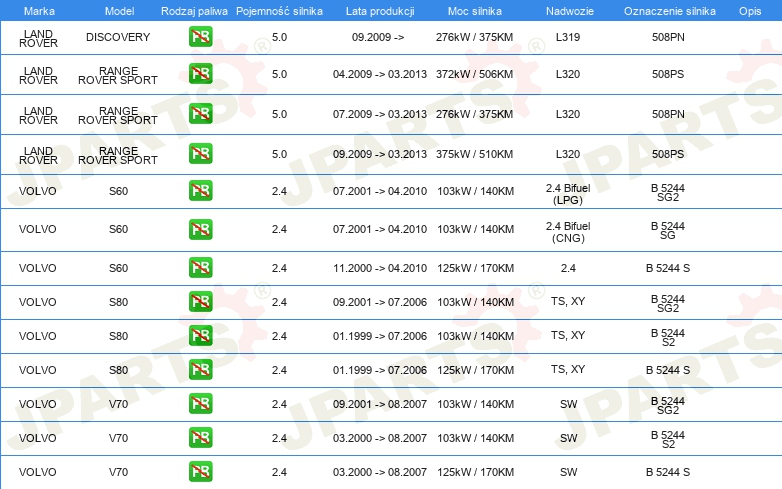
Task: Click the Moc silnika column header
Action: pos(475,11)
